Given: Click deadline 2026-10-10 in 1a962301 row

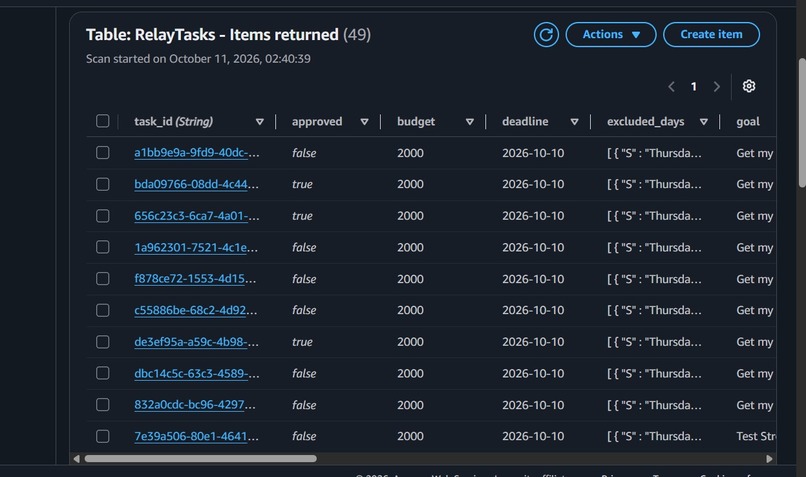Looking at the screenshot, I should coord(533,248).
